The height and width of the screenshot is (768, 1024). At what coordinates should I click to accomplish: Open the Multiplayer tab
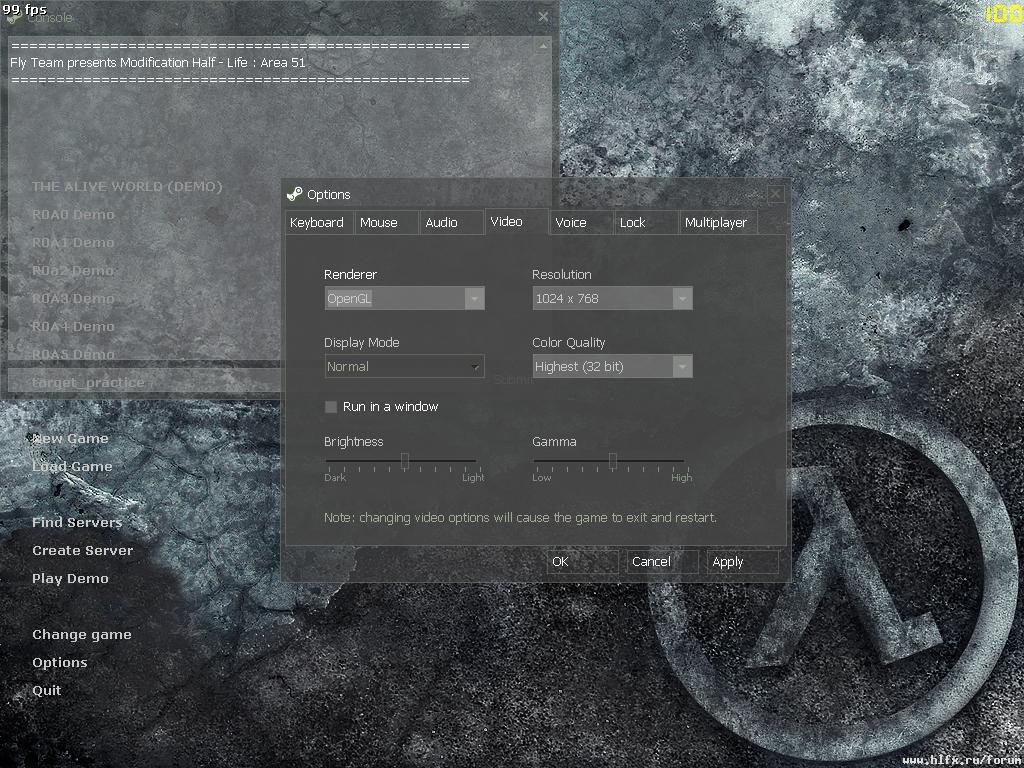(x=717, y=222)
